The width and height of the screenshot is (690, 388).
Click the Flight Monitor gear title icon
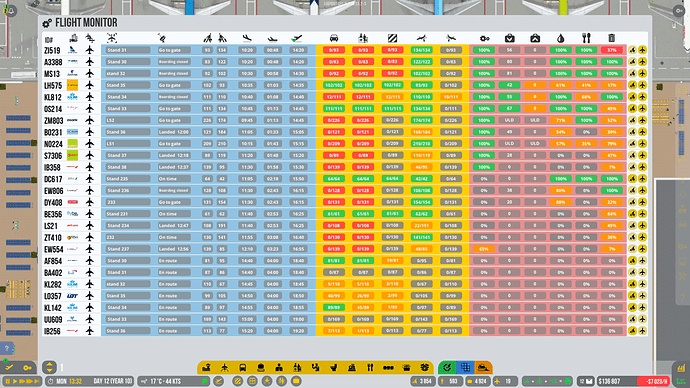[x=47, y=23]
